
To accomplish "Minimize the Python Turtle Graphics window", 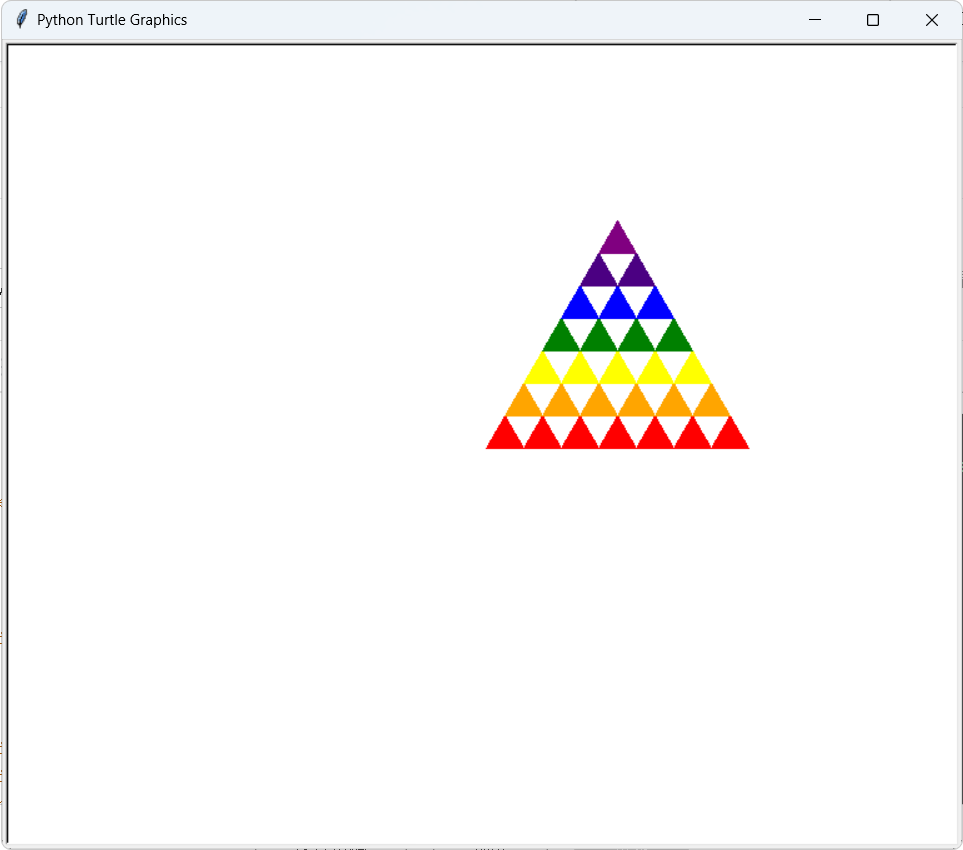I will pos(814,20).
